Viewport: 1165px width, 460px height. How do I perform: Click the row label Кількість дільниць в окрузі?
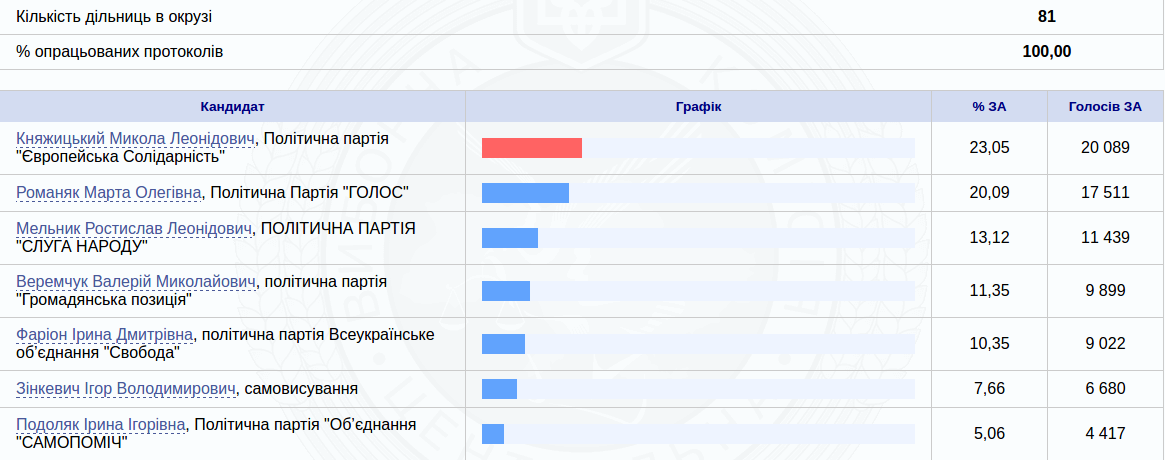(x=119, y=16)
